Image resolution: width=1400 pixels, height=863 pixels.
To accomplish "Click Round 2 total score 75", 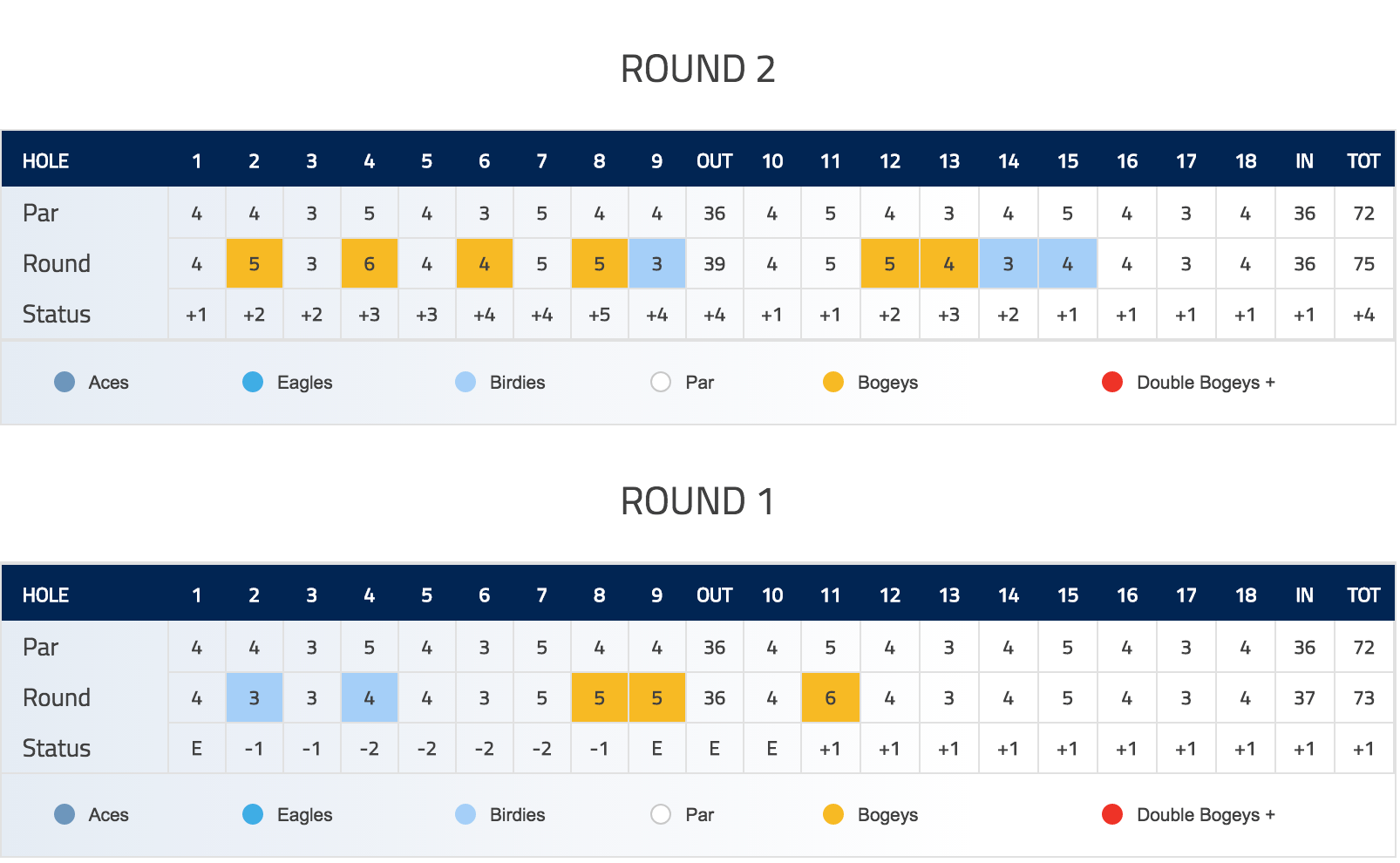I will (1364, 263).
